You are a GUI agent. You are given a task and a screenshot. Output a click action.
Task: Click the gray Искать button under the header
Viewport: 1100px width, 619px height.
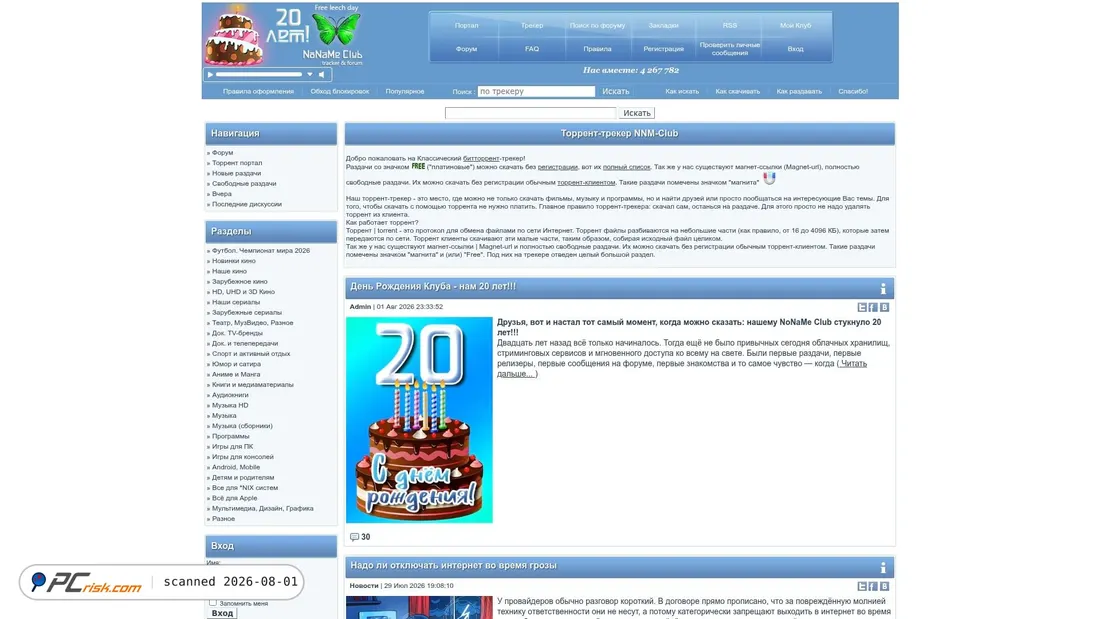coord(637,113)
